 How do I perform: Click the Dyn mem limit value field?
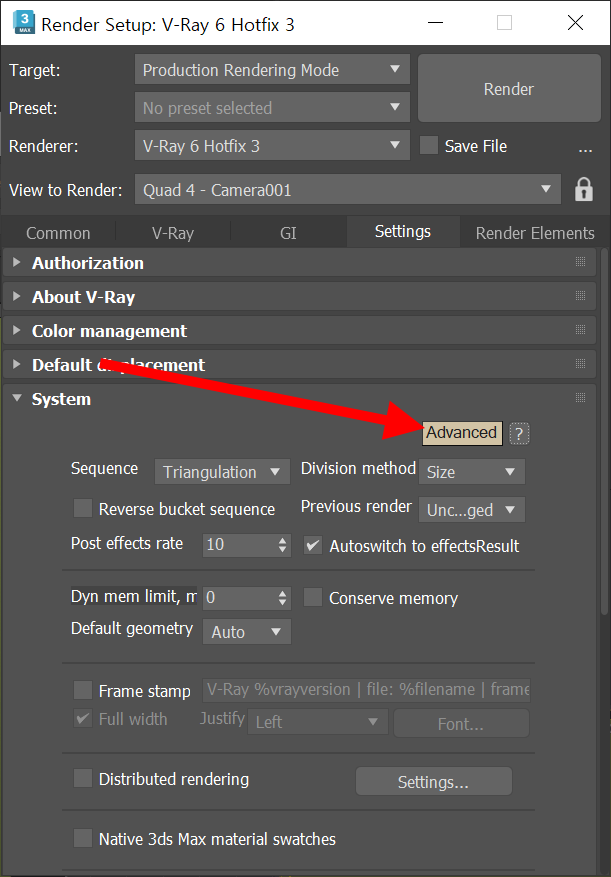coord(239,598)
